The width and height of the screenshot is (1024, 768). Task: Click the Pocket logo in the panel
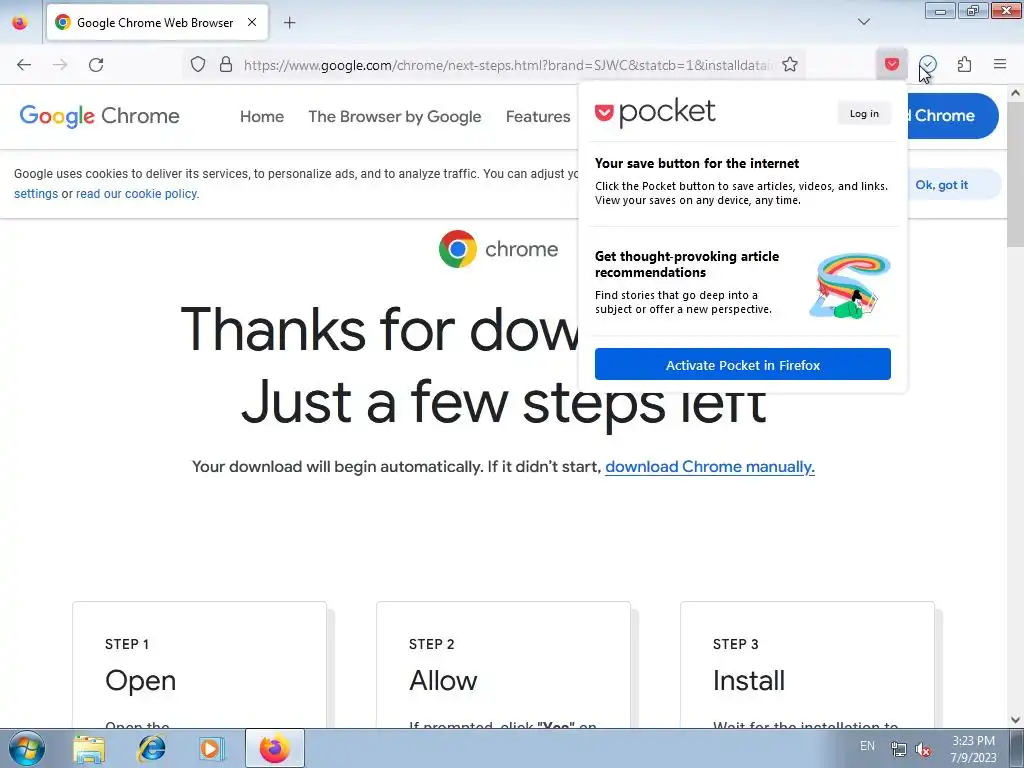[655, 112]
